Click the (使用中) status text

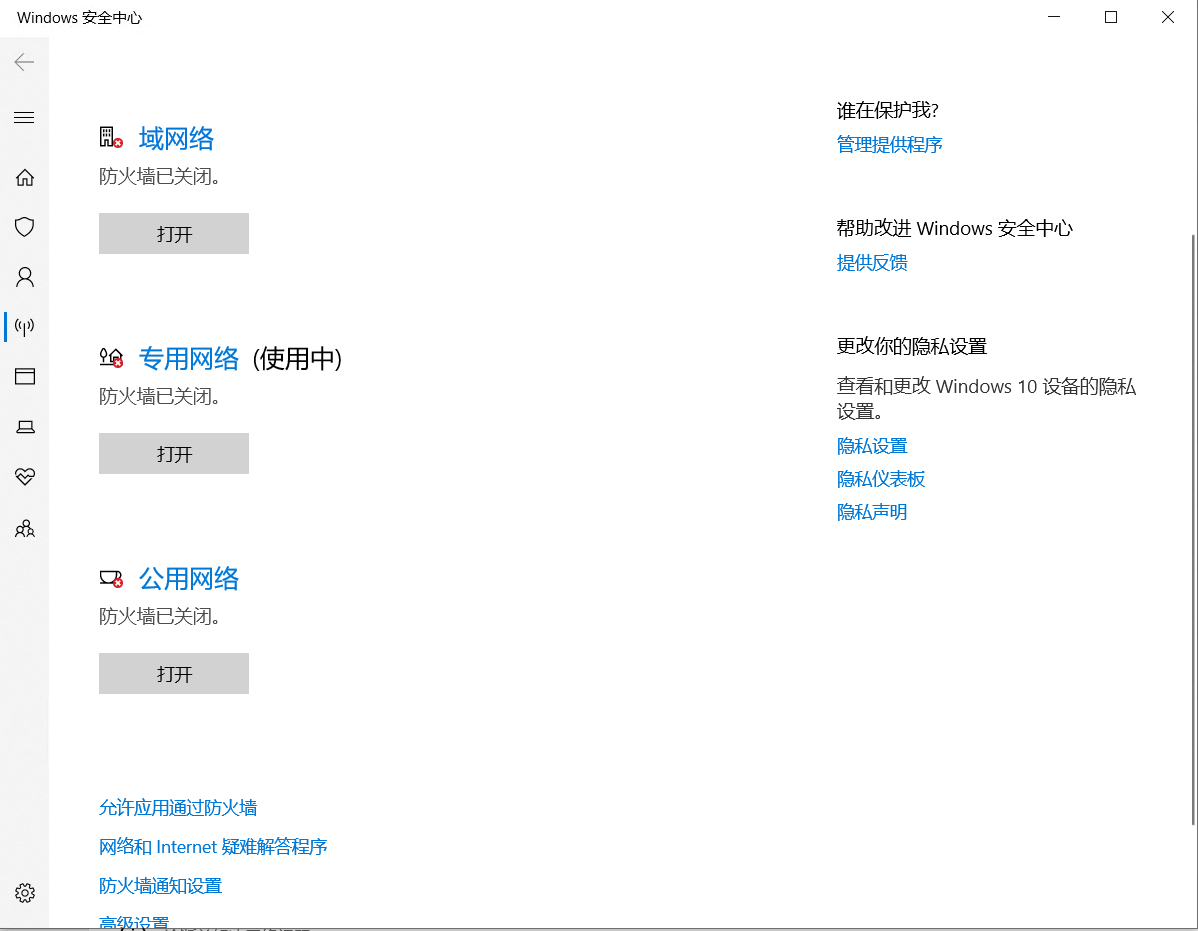click(297, 358)
